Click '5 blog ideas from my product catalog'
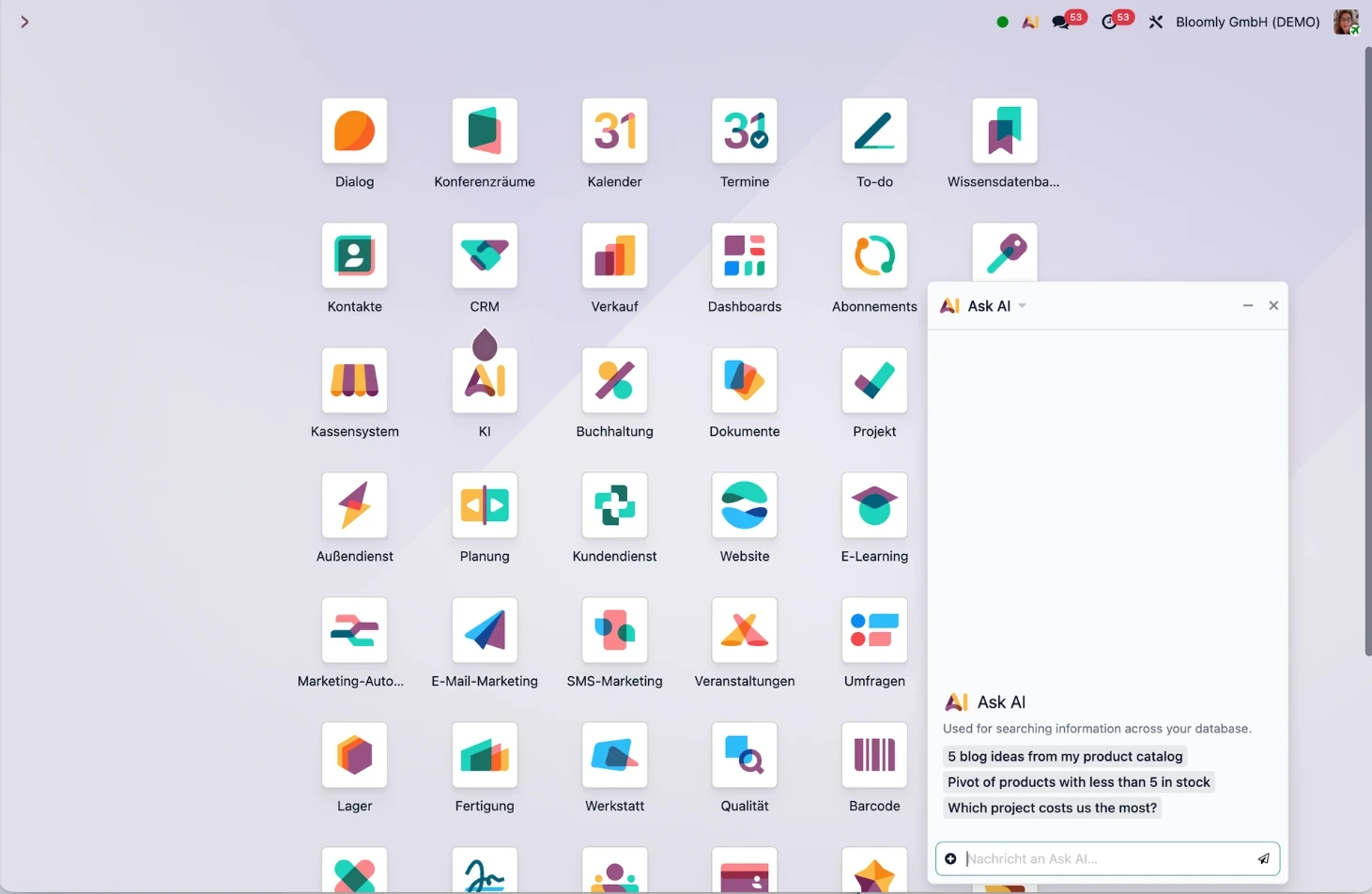This screenshot has height=894, width=1372. (x=1064, y=756)
